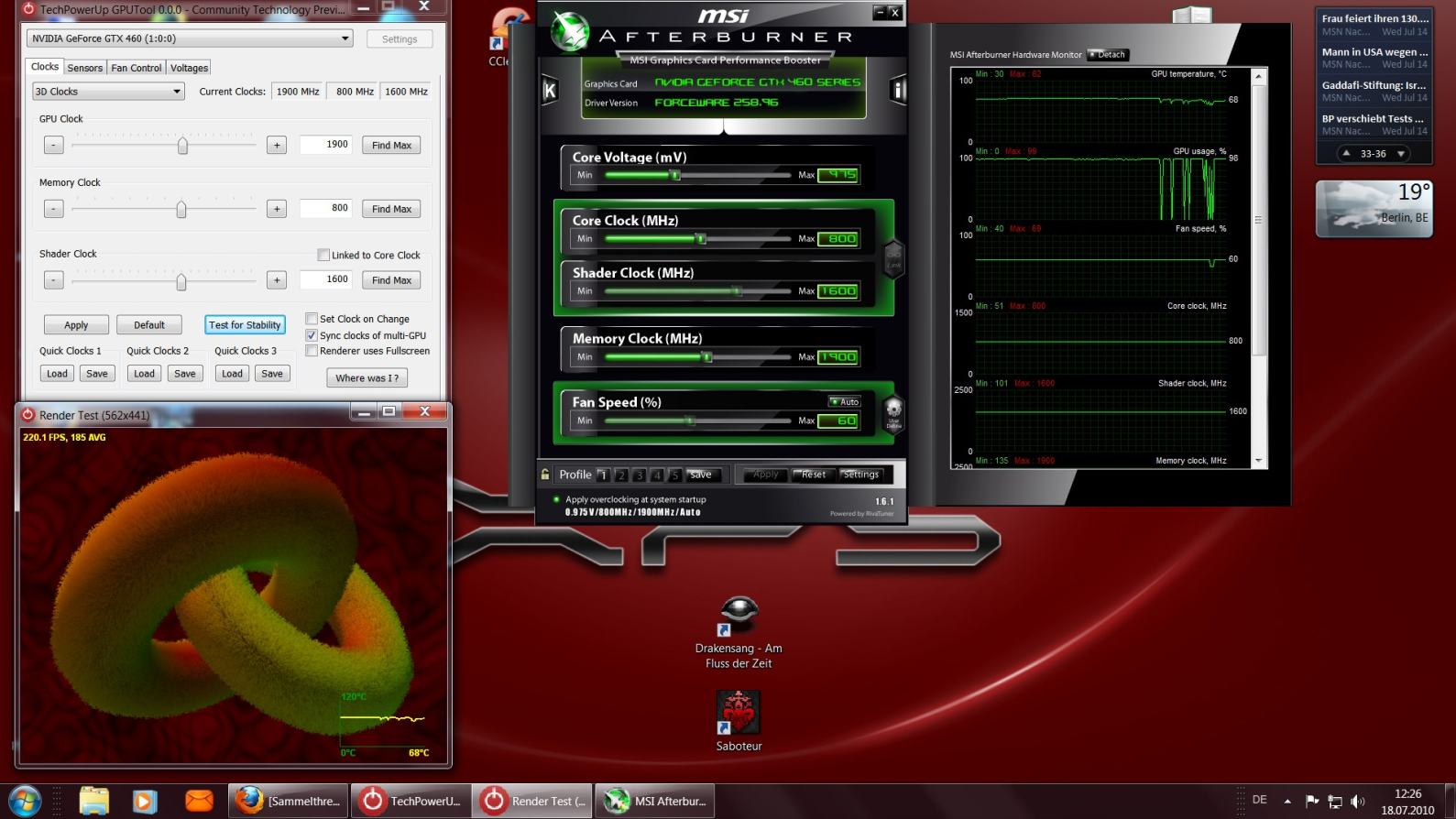Open Kombustor via the K button in Afterburner
The width and height of the screenshot is (1456, 819).
click(x=550, y=90)
